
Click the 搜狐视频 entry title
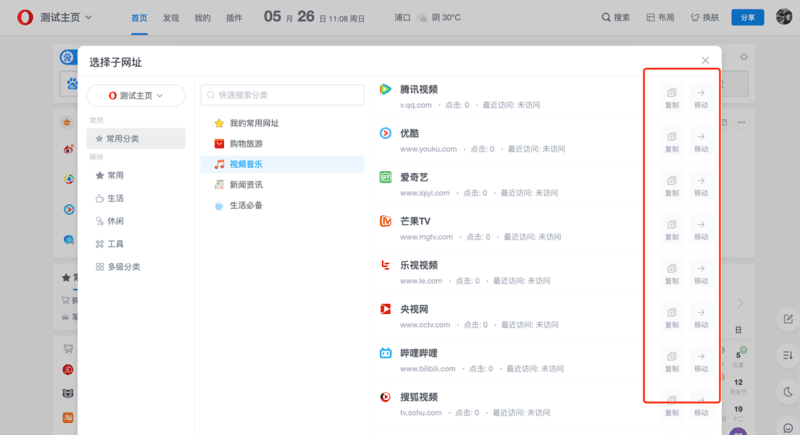[x=419, y=397]
